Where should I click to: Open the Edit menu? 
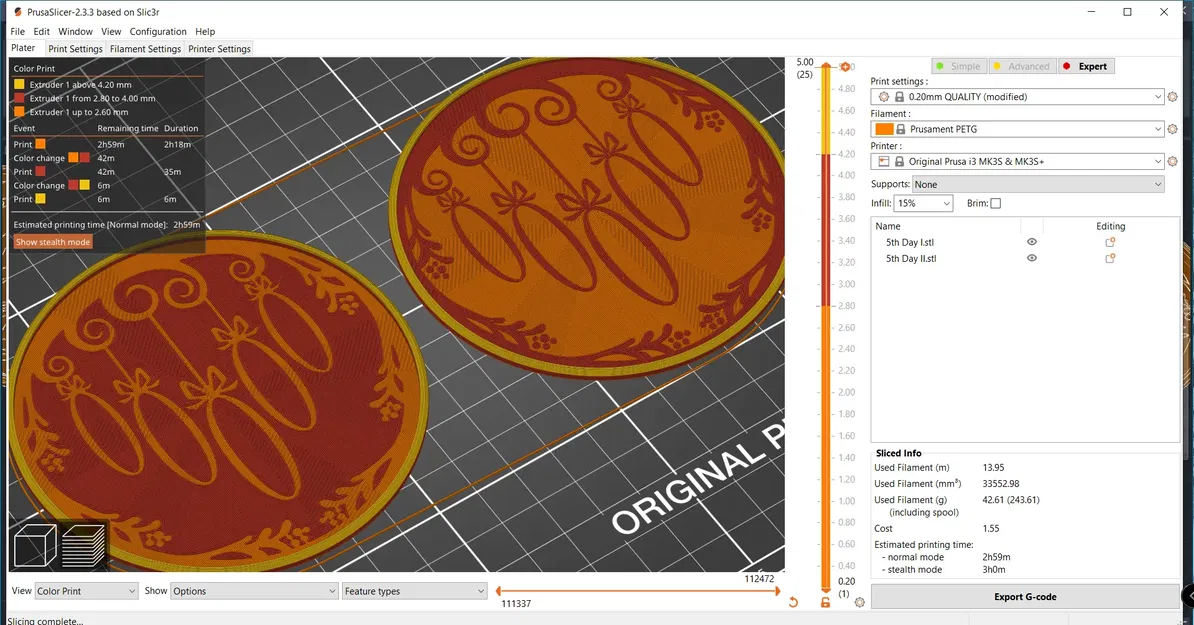[41, 31]
